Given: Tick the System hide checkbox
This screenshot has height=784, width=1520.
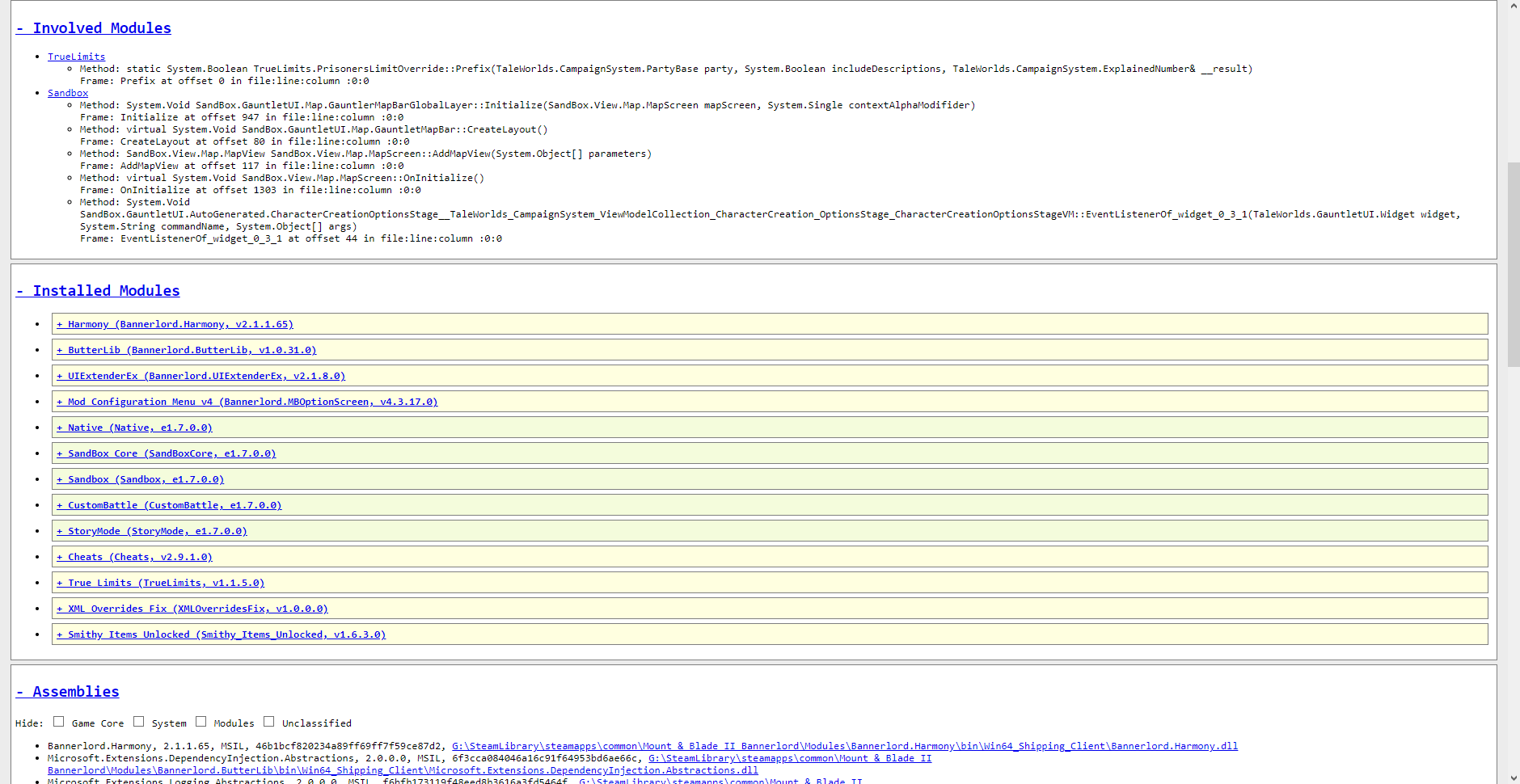Looking at the screenshot, I should (x=138, y=722).
